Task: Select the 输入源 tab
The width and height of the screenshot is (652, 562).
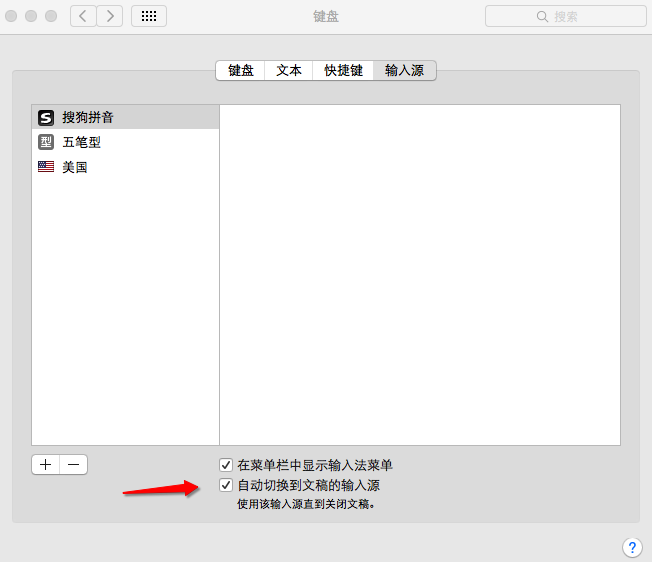Action: tap(405, 70)
